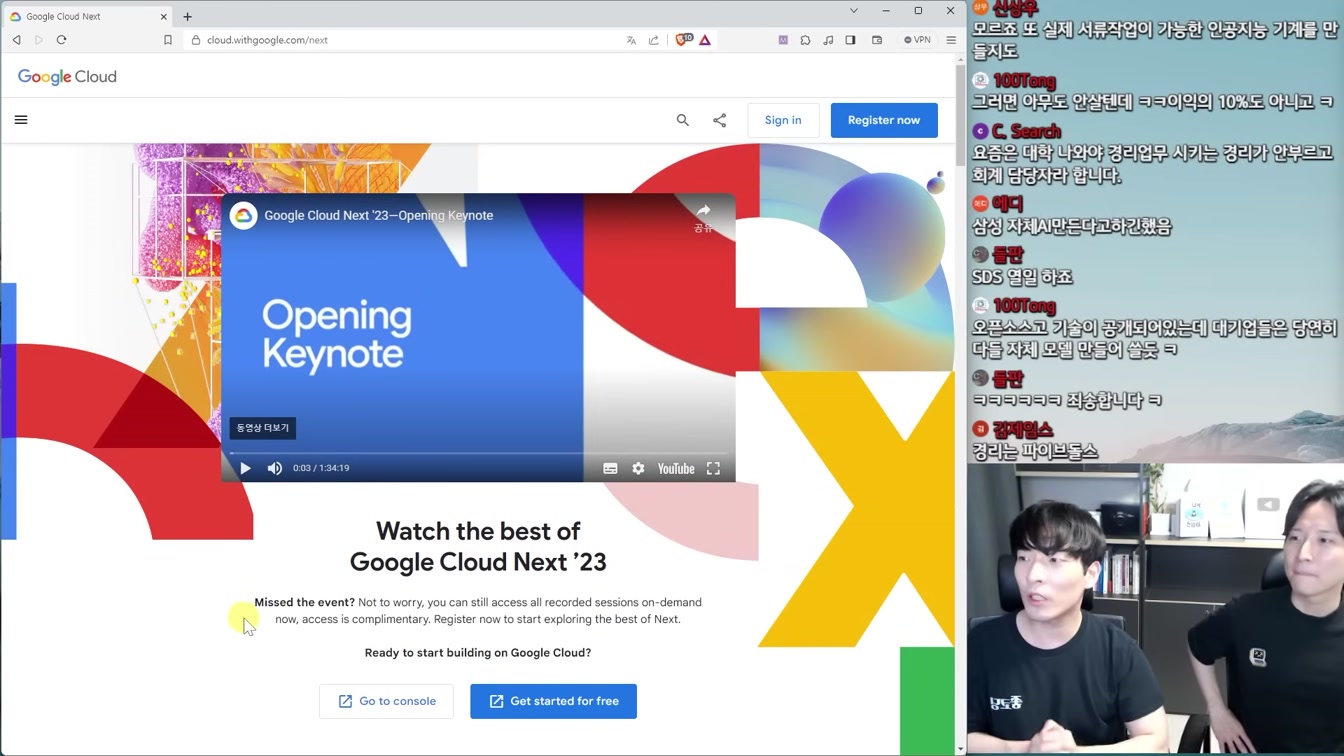This screenshot has width=1344, height=756.
Task: Open the Brave Wallet icon
Action: pos(877,40)
